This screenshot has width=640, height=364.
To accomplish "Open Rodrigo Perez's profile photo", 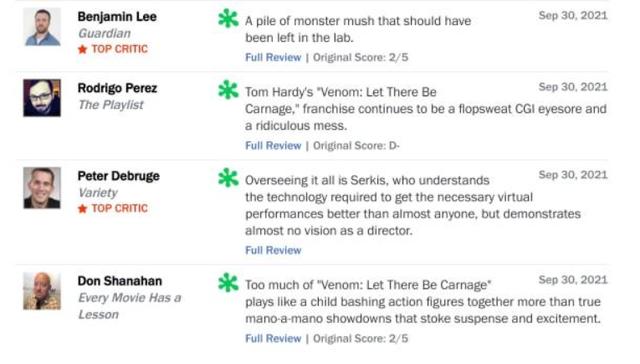I will pyautogui.click(x=42, y=98).
